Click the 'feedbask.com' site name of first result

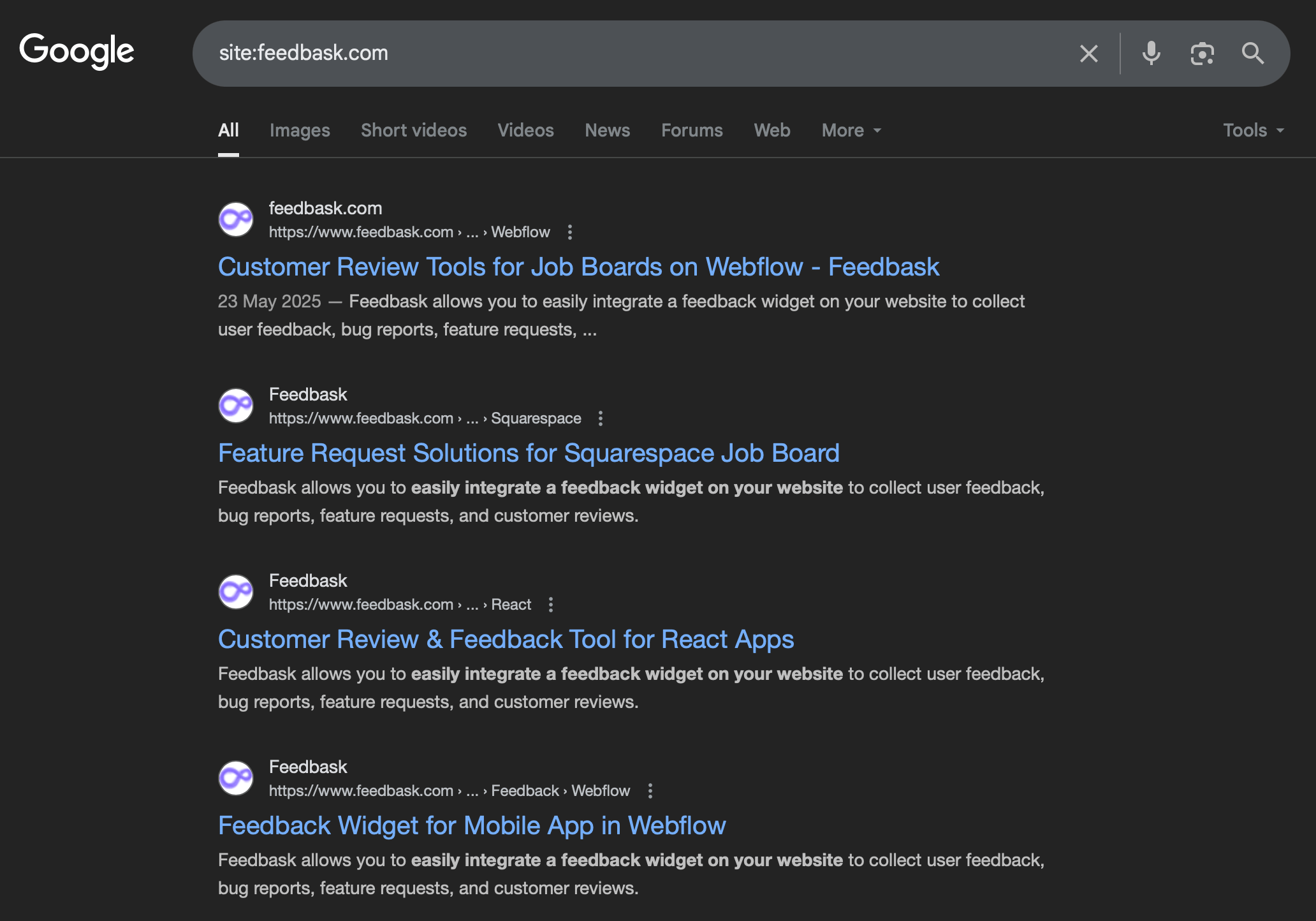325,209
